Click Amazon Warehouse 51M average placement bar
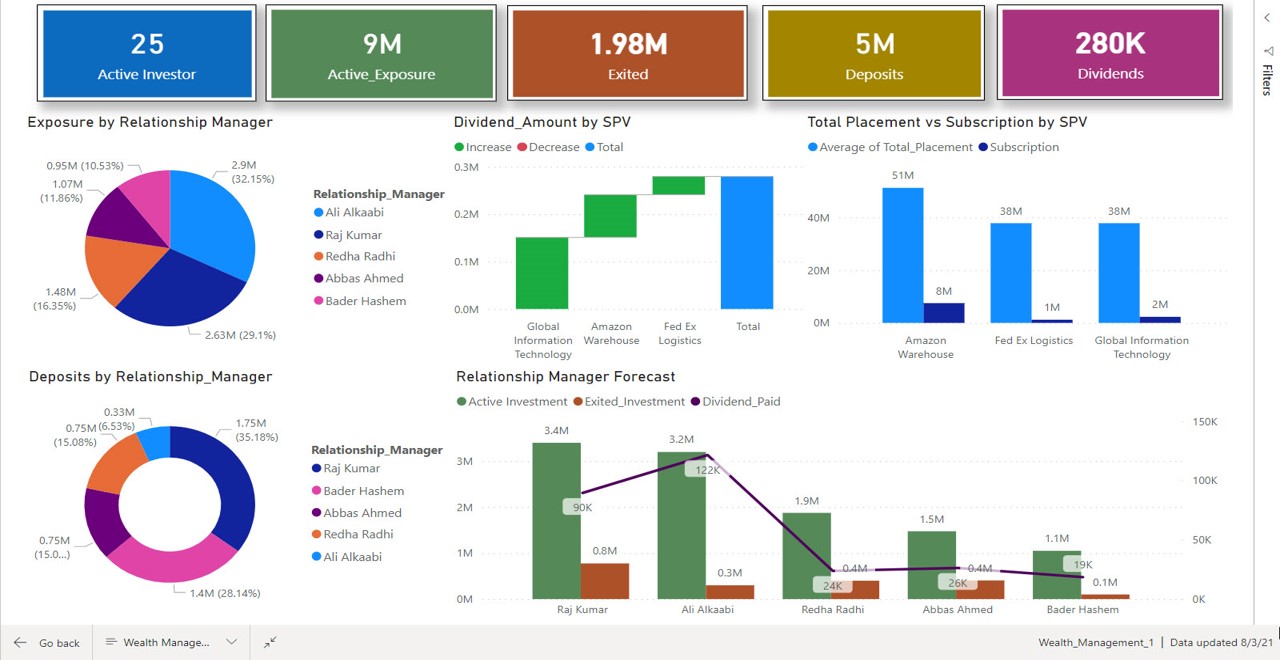 (903, 255)
